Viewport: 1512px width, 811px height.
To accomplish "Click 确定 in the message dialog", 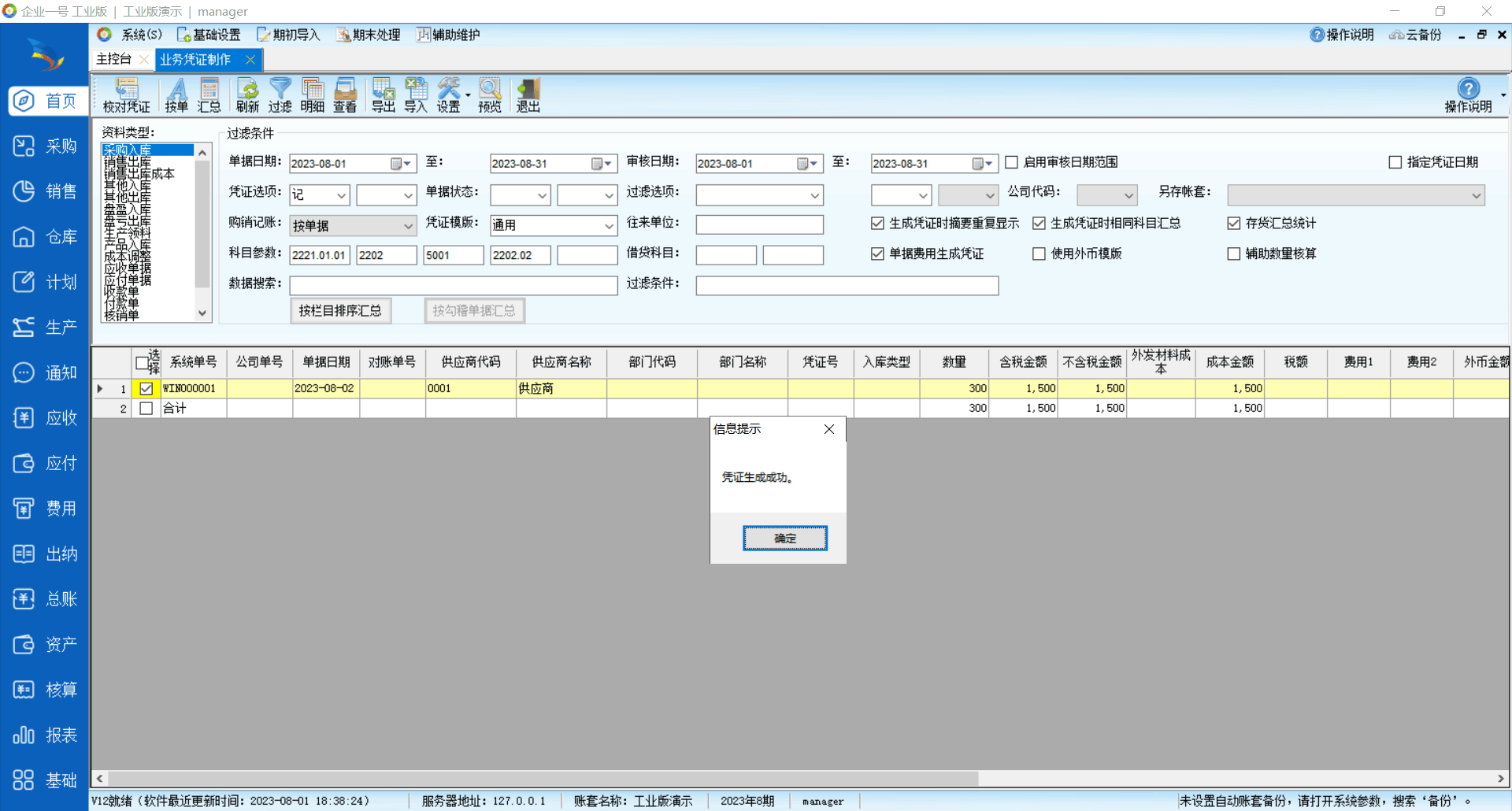I will point(784,538).
